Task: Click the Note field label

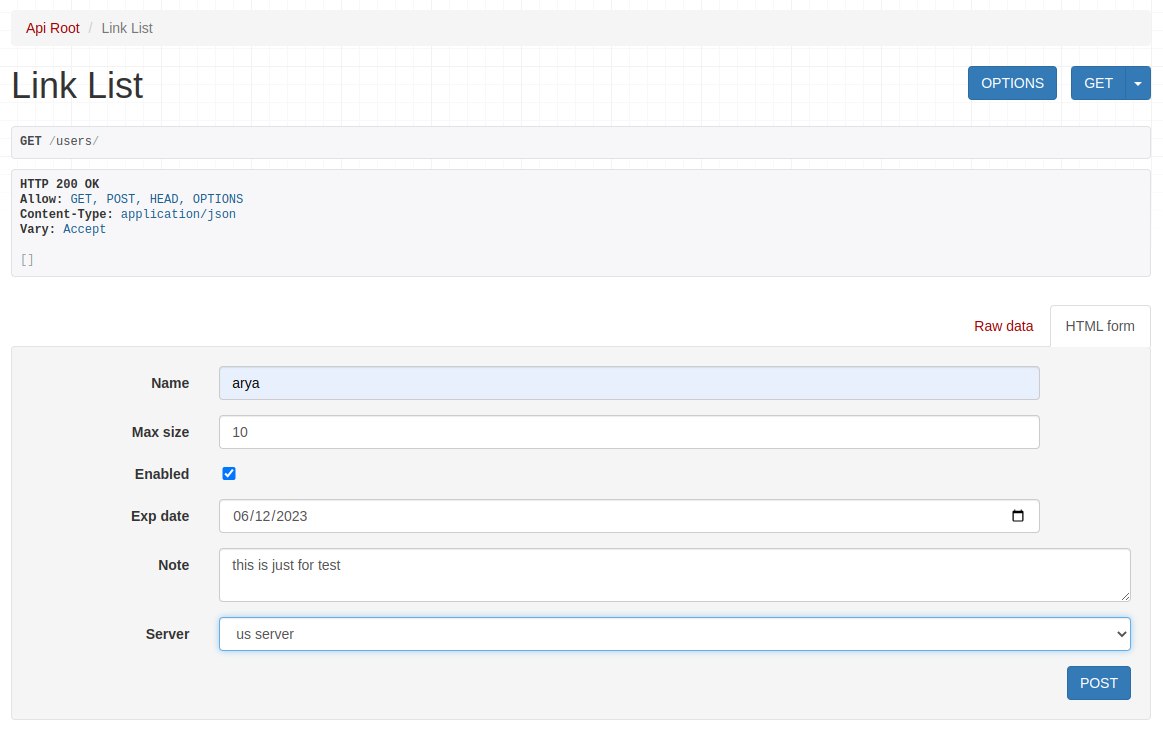Action: pyautogui.click(x=174, y=565)
